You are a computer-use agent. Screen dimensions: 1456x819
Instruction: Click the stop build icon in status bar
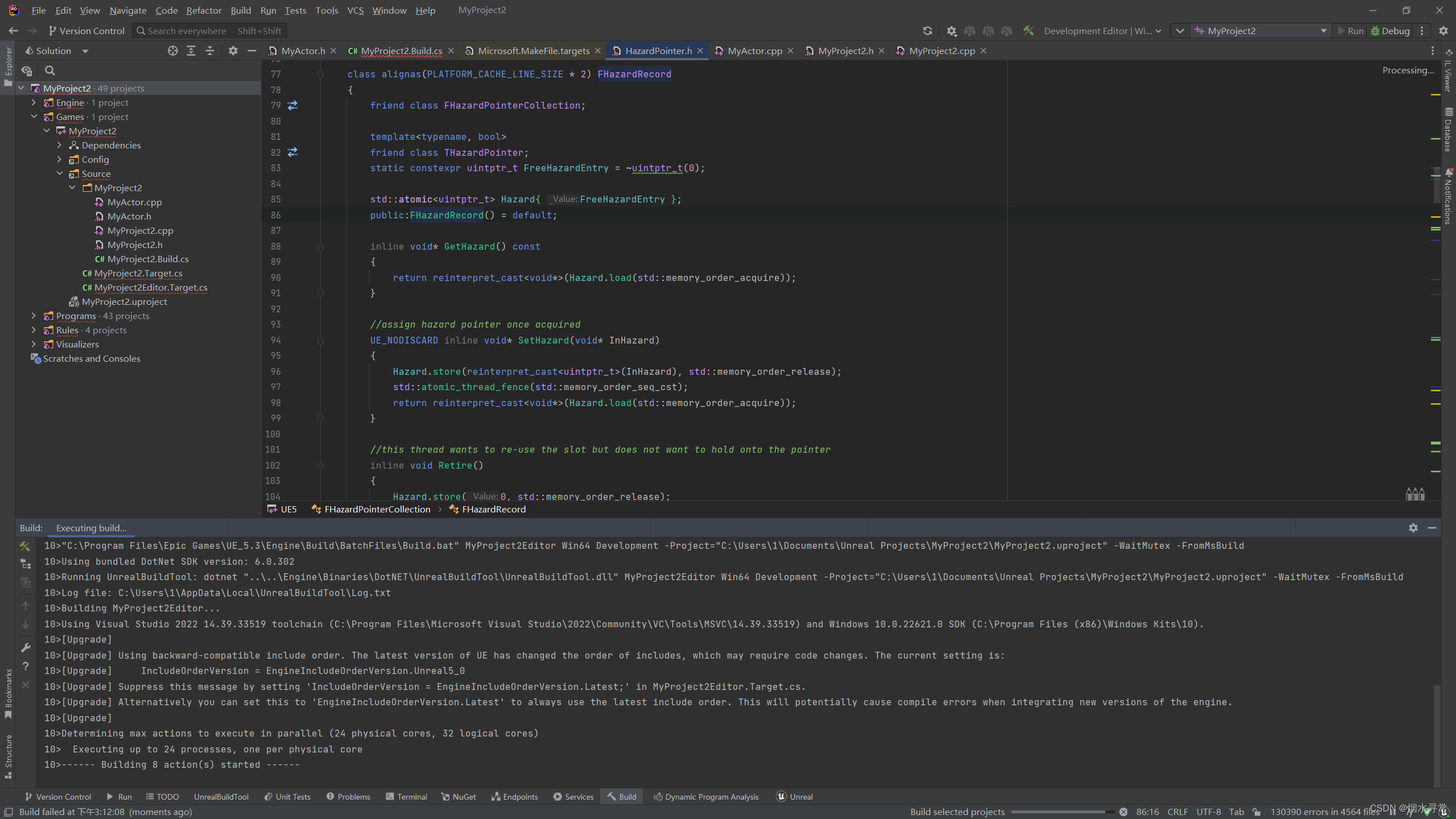click(1123, 812)
